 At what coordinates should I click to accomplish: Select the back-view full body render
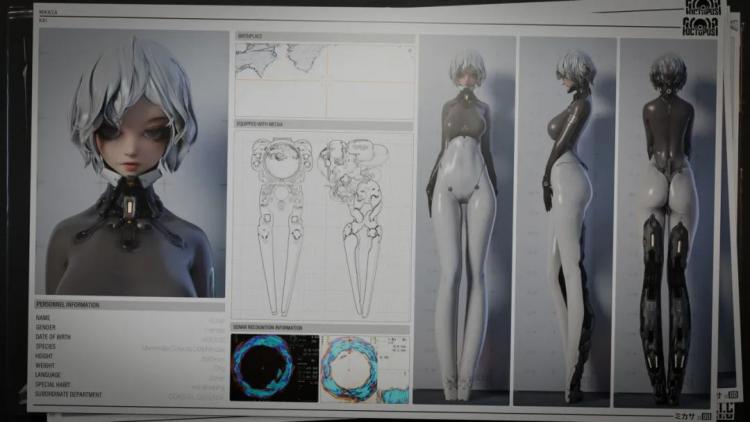[x=666, y=223]
